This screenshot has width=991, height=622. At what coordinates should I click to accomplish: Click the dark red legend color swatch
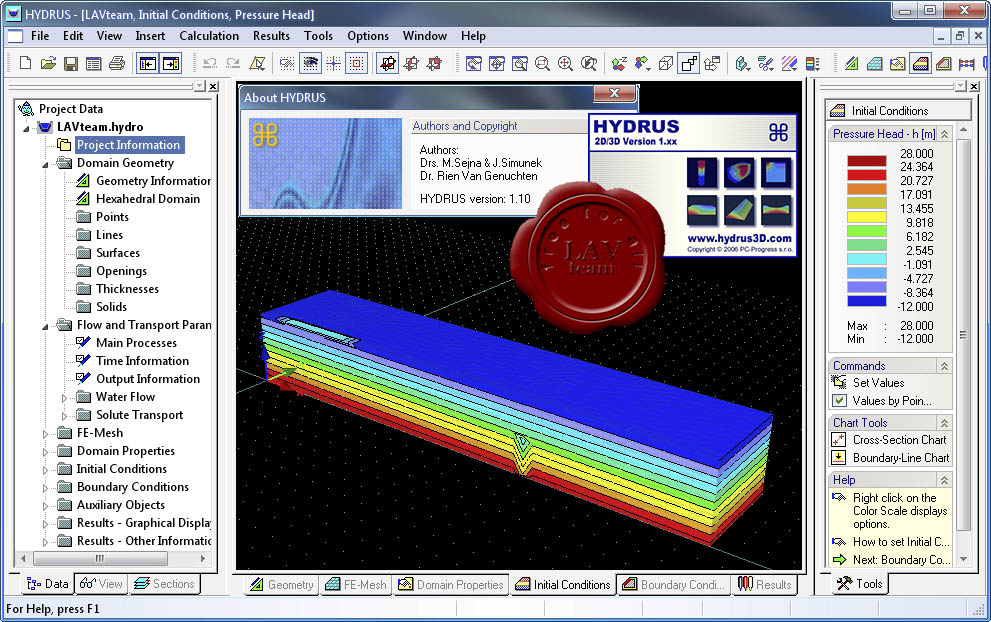point(866,161)
